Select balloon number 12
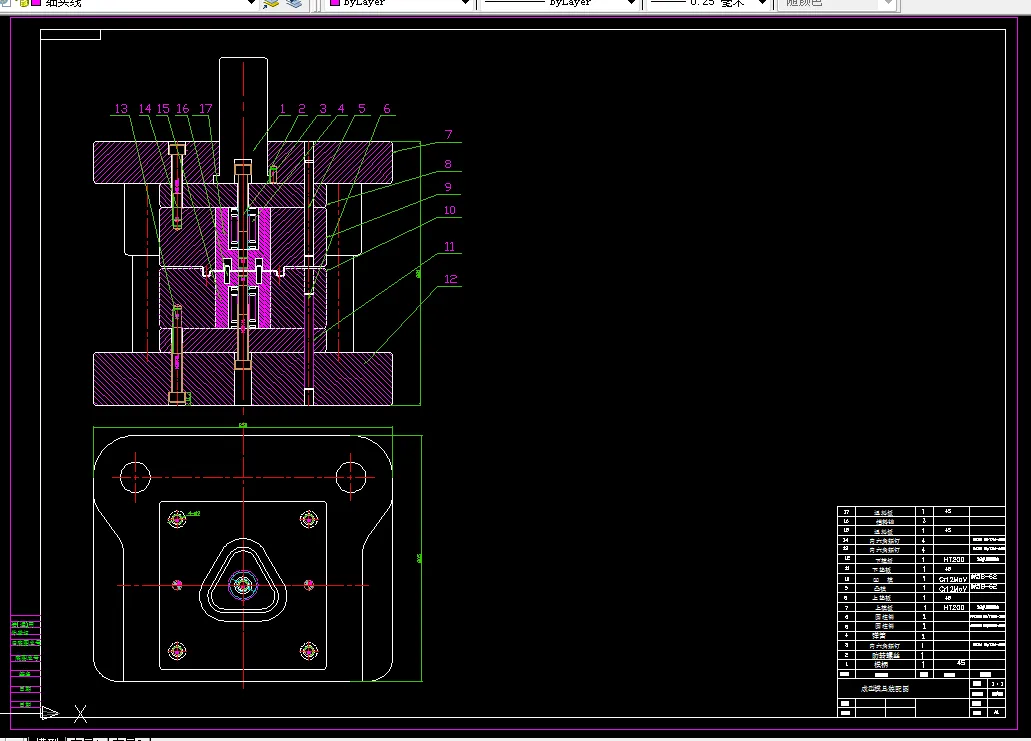This screenshot has height=741, width=1031. click(x=450, y=279)
